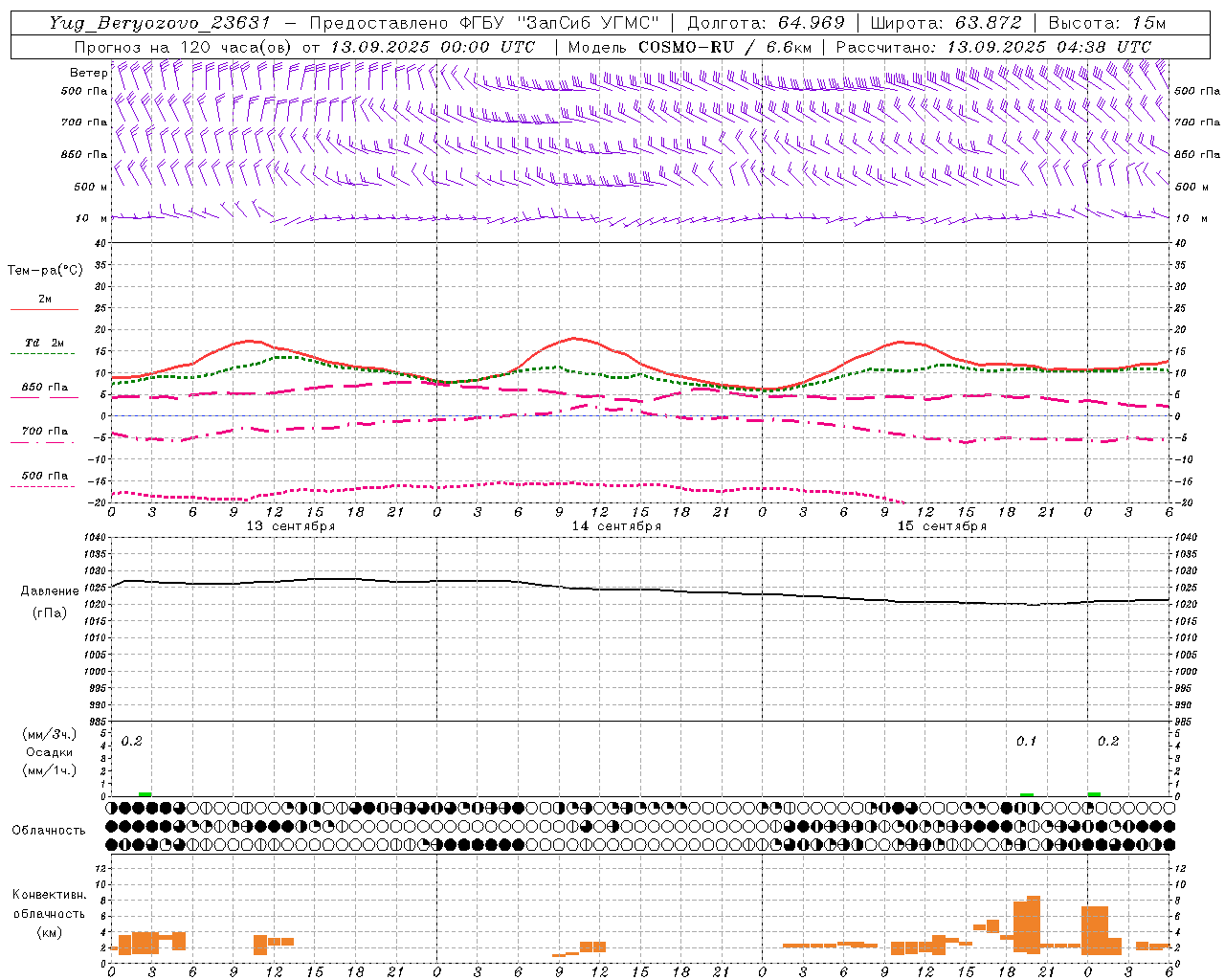Click the (мм/1ч.) precipitation unit label
1225x980 pixels.
coord(50,769)
